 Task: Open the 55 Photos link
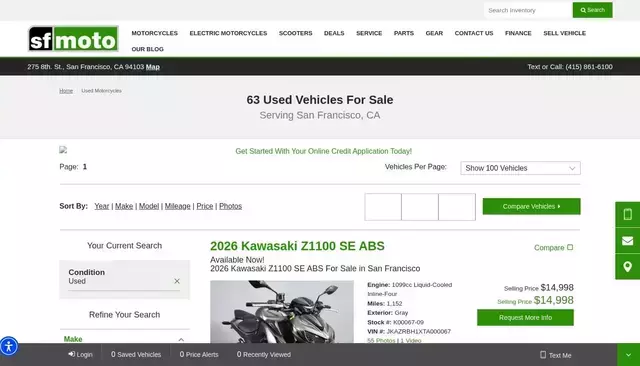[x=381, y=340]
